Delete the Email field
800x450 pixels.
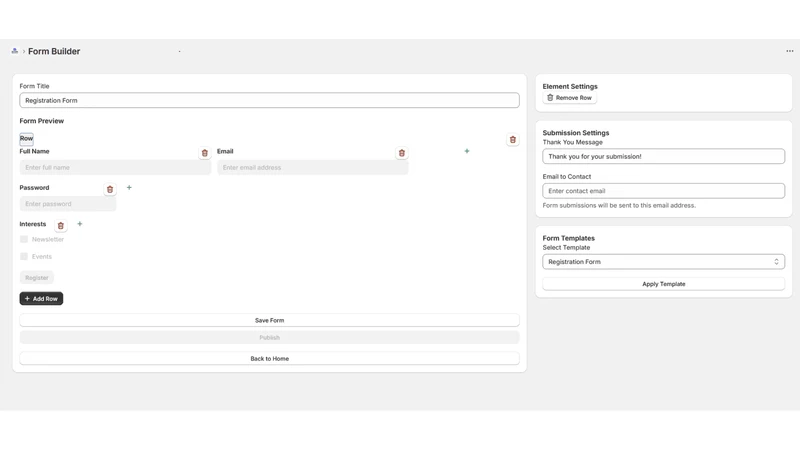tap(402, 153)
